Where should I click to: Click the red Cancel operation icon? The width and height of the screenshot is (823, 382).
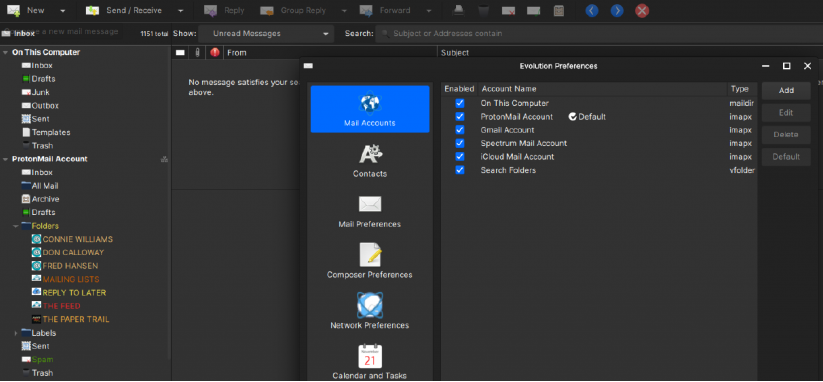(642, 10)
